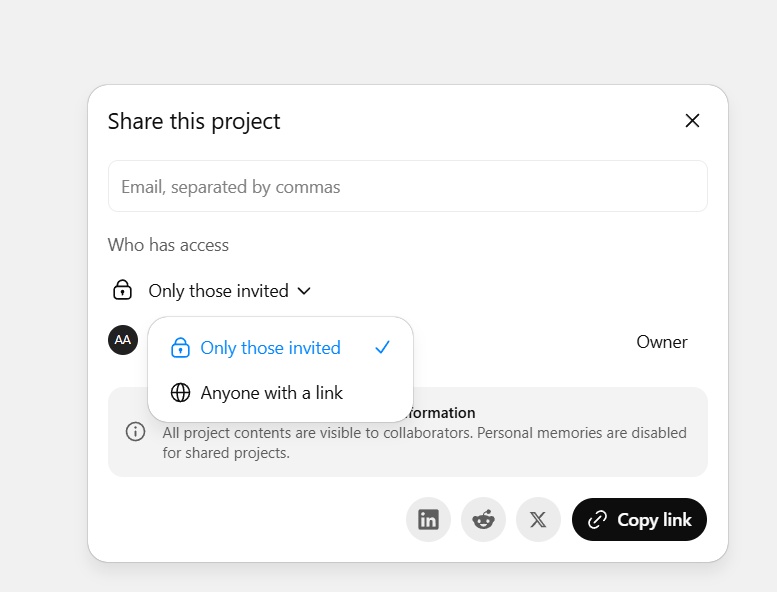This screenshot has height=592, width=777.
Task: Focus the Email, separated by commas field
Action: pos(407,187)
